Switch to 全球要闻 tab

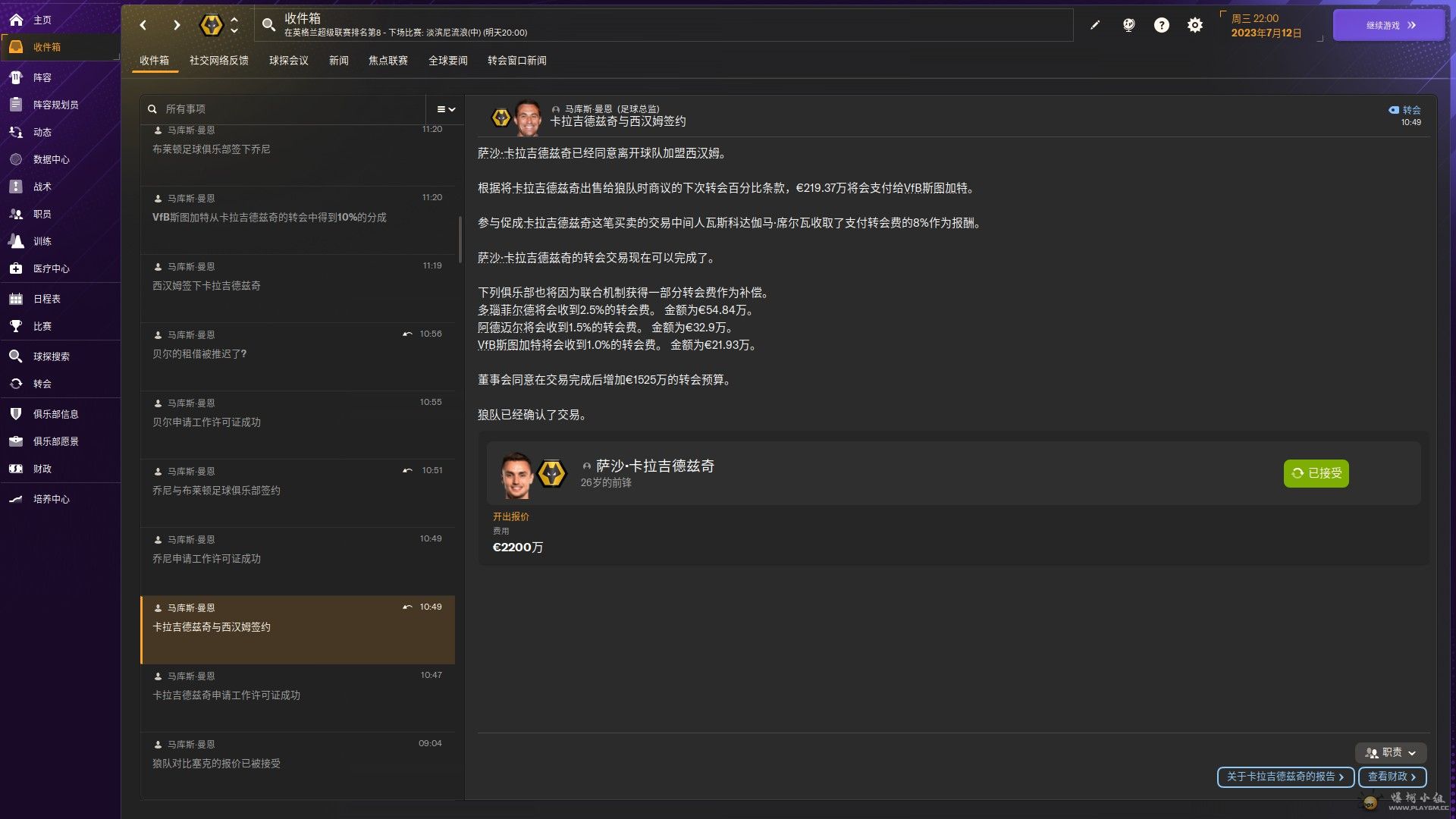click(448, 61)
